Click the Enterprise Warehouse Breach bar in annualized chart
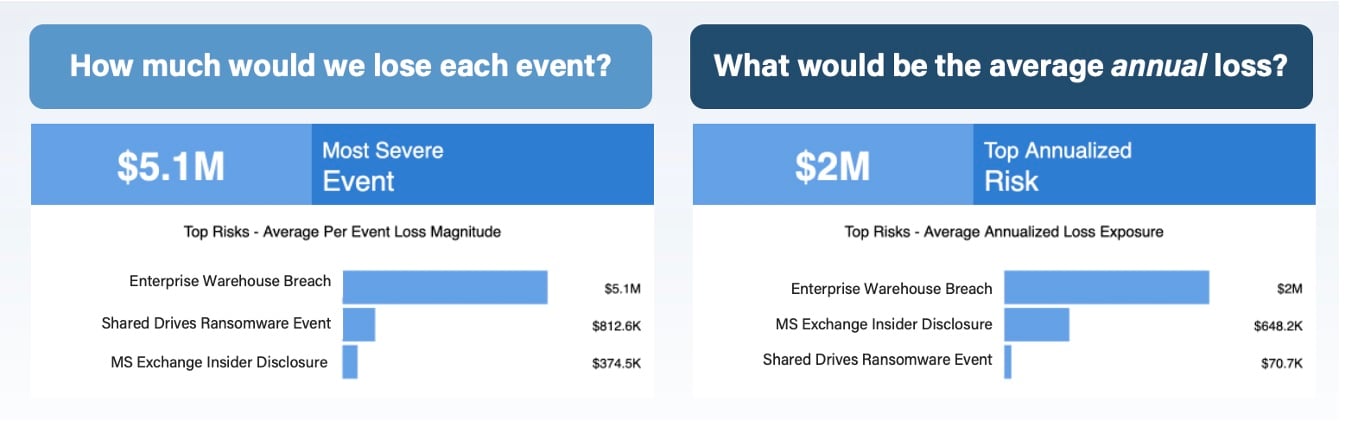1352x430 pixels. 1107,287
